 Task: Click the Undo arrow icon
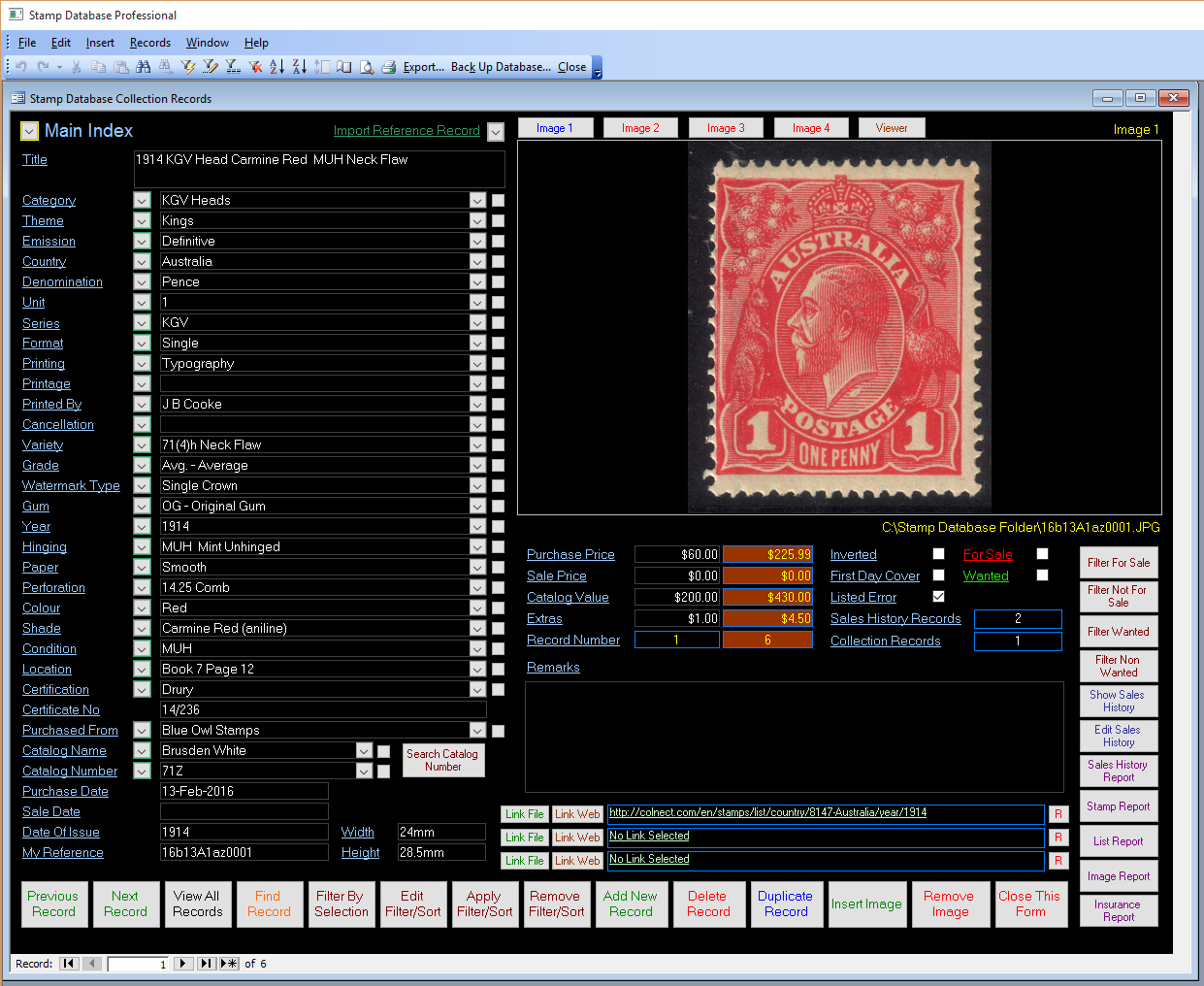(19, 66)
